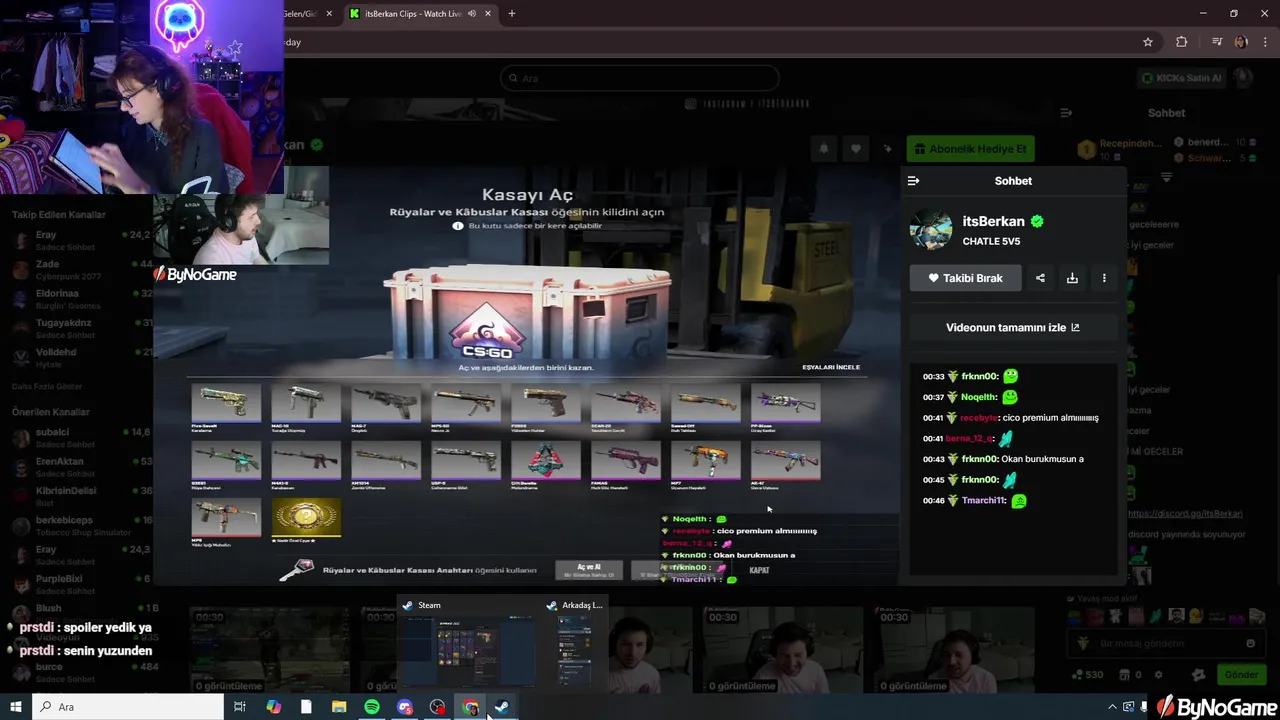Viewport: 1280px width, 720px height.
Task: Expand Daha Fazla Göster in followed channels
Action: coord(47,386)
